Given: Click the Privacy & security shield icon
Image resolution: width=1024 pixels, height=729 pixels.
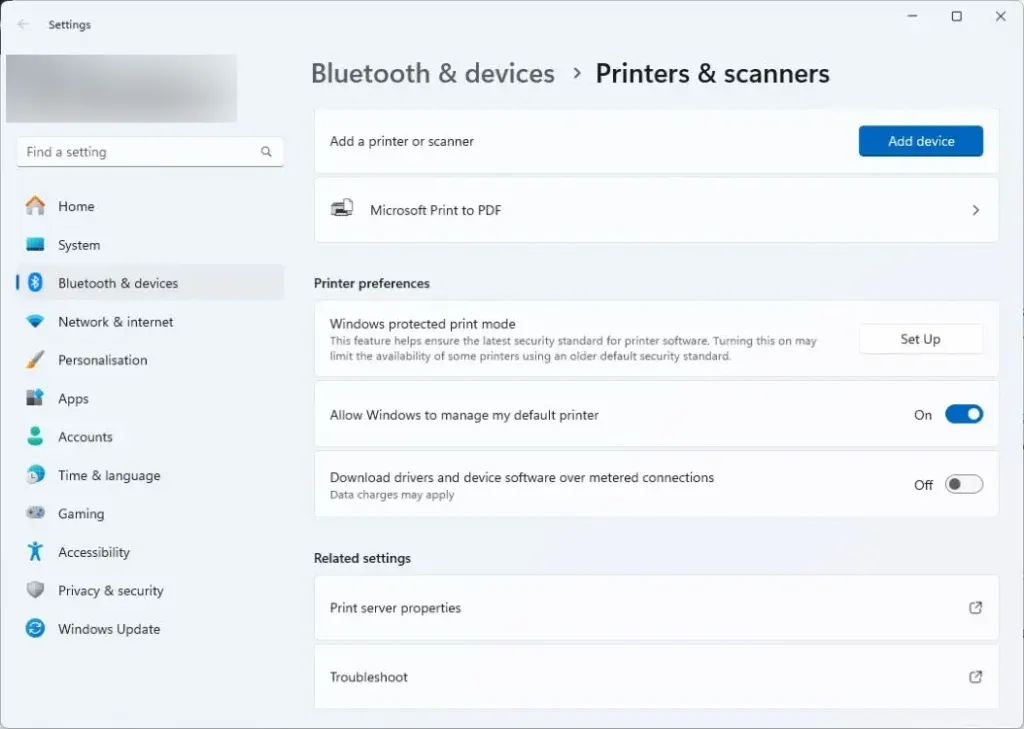Looking at the screenshot, I should [x=35, y=591].
